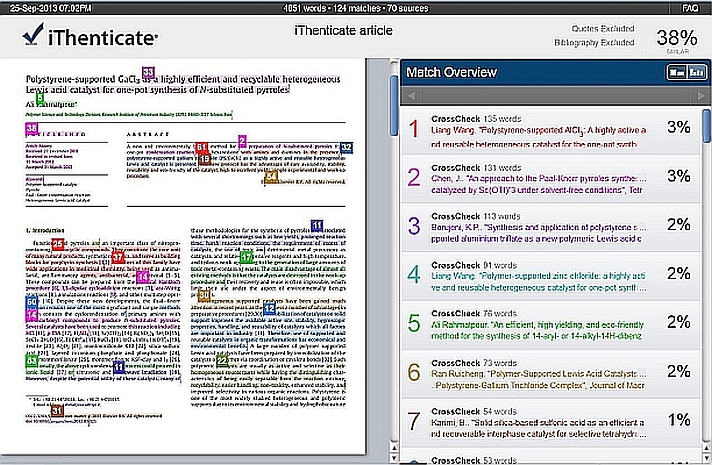Click document scrollbar down arrow
This screenshot has height=465, width=712.
coord(394,458)
